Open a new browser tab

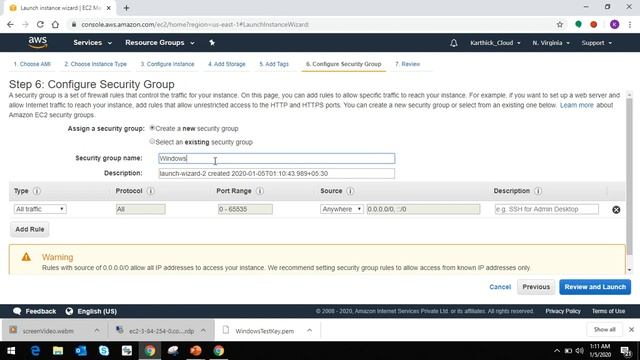[x=127, y=8]
